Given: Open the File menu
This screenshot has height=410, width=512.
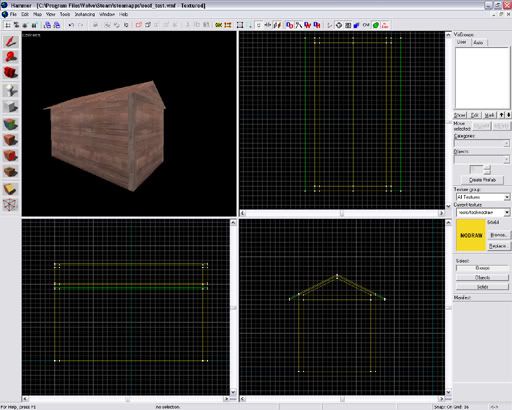Looking at the screenshot, I should point(13,14).
